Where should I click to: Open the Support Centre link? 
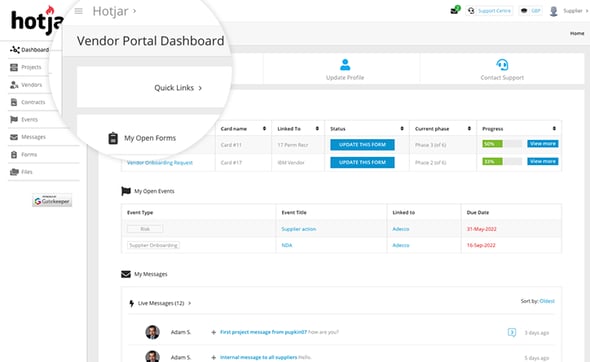tap(494, 11)
